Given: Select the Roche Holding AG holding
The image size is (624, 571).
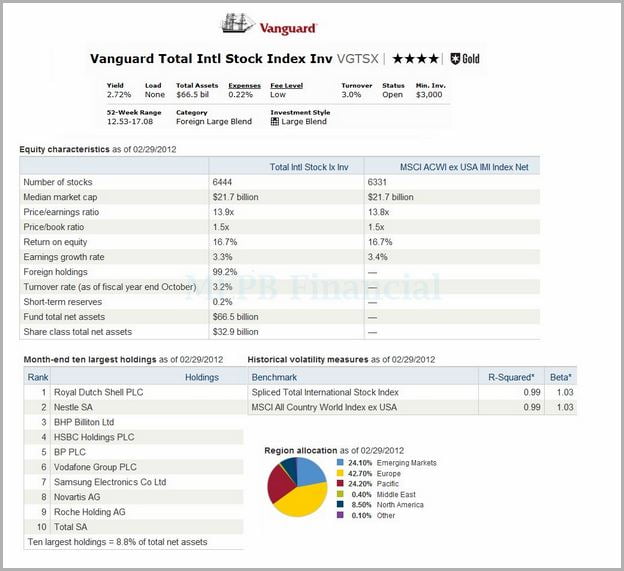Looking at the screenshot, I should [90, 512].
